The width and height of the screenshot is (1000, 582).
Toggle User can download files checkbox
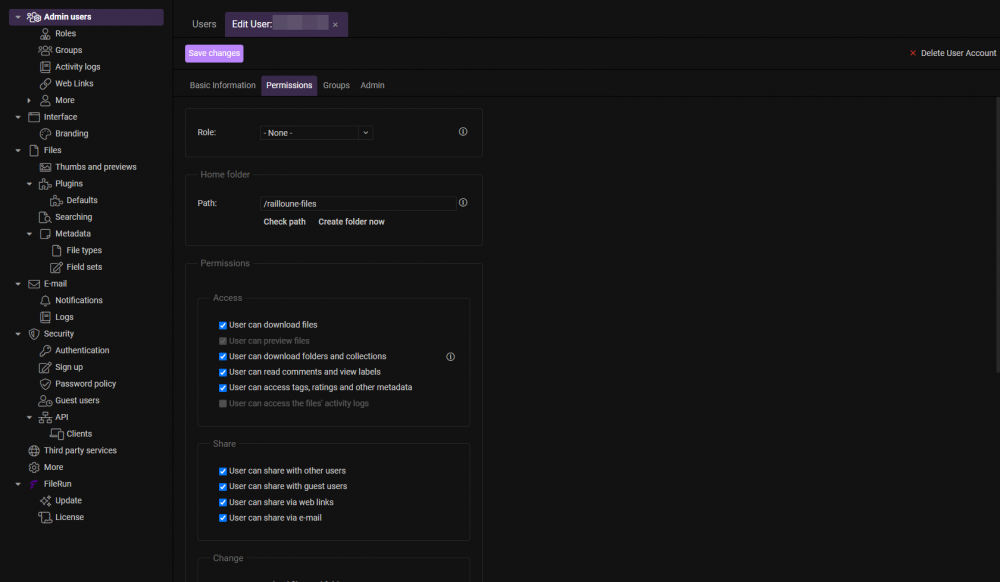tap(223, 325)
